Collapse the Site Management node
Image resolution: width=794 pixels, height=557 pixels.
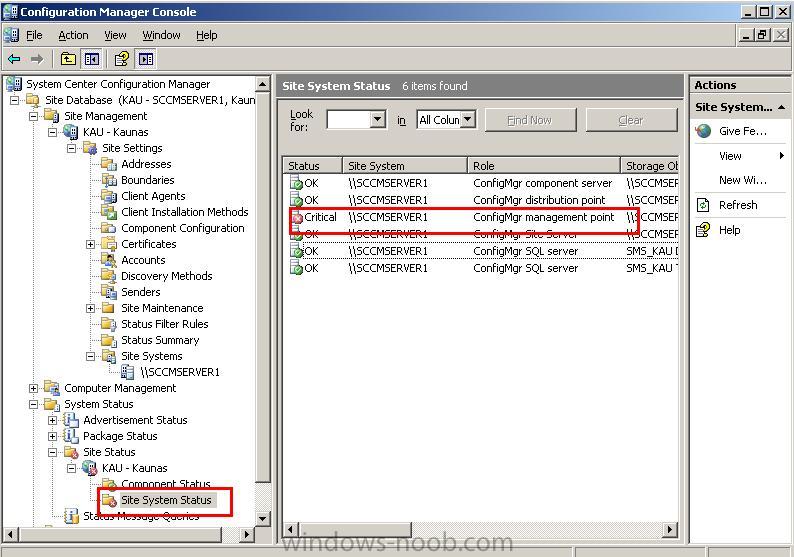[x=33, y=116]
